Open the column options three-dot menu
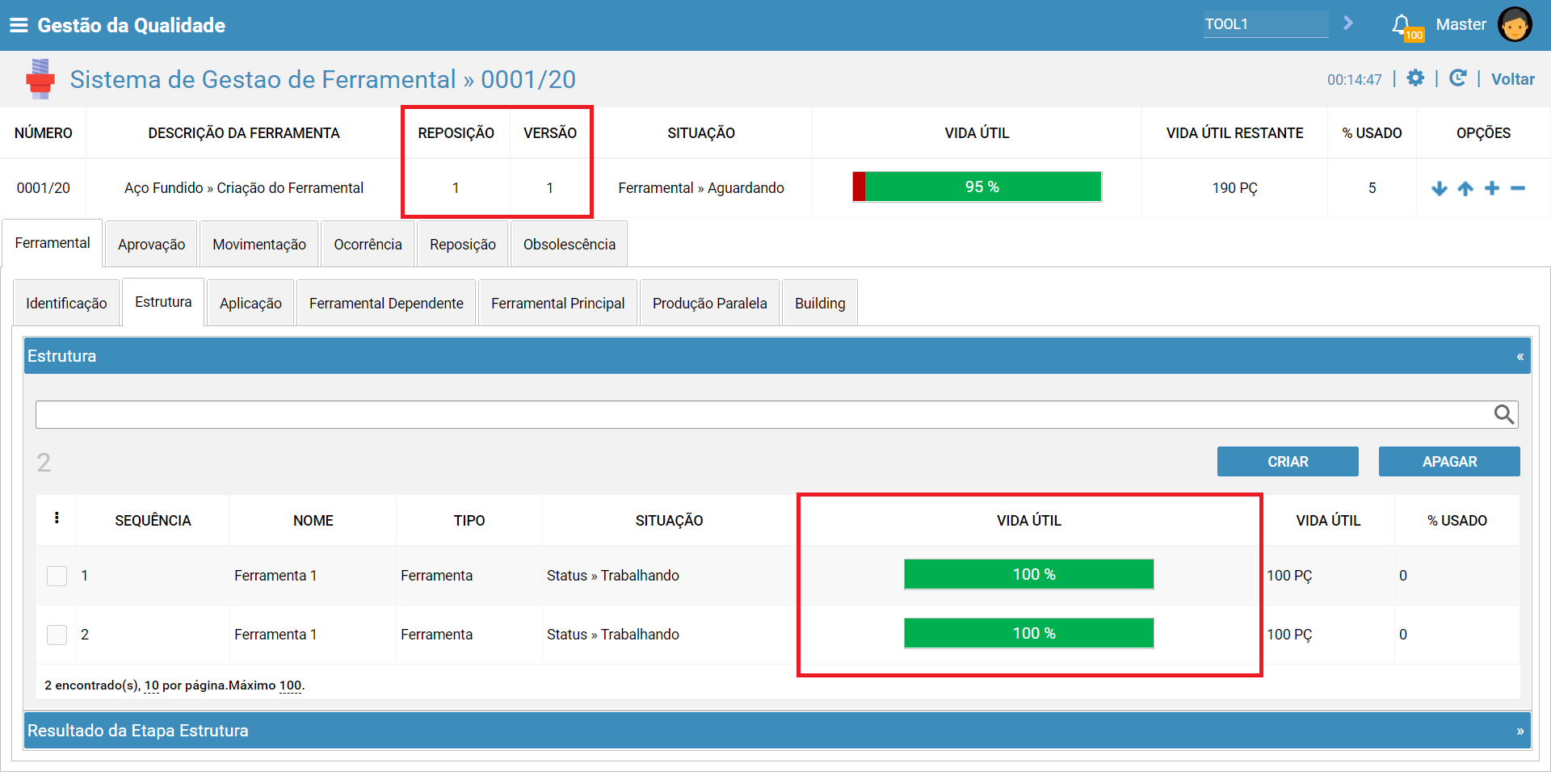 click(x=57, y=518)
